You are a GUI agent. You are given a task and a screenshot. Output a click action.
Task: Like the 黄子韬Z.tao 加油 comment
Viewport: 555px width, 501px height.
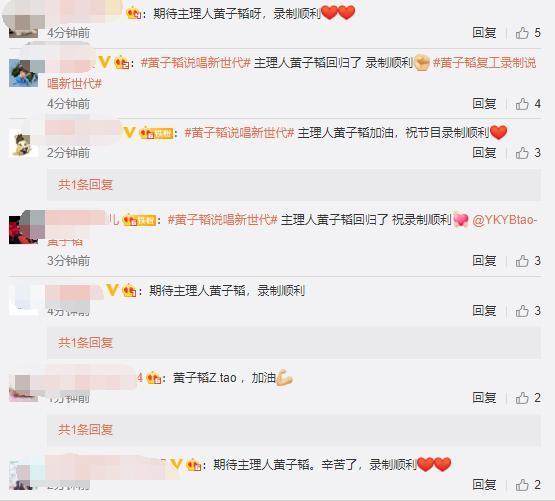528,398
